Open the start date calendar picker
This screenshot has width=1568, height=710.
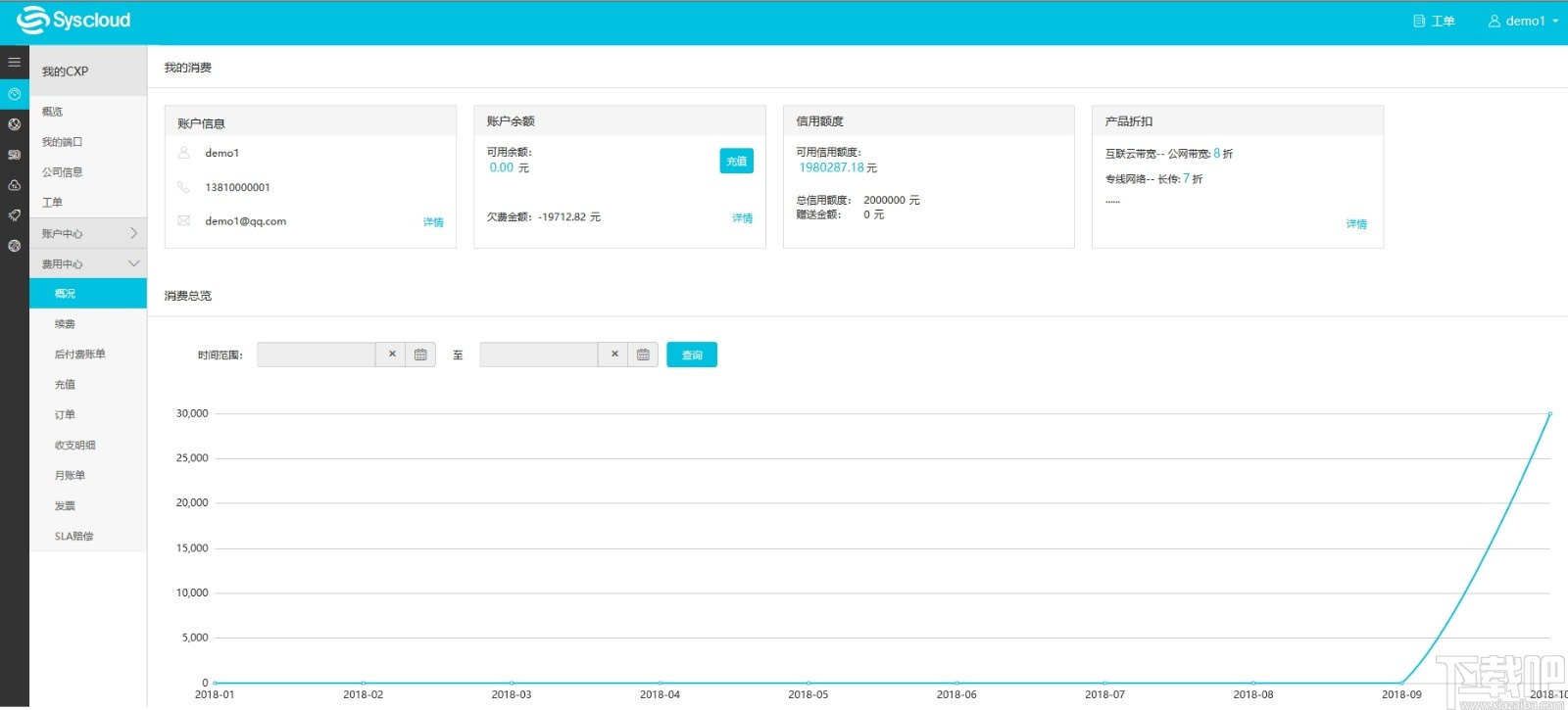(420, 355)
